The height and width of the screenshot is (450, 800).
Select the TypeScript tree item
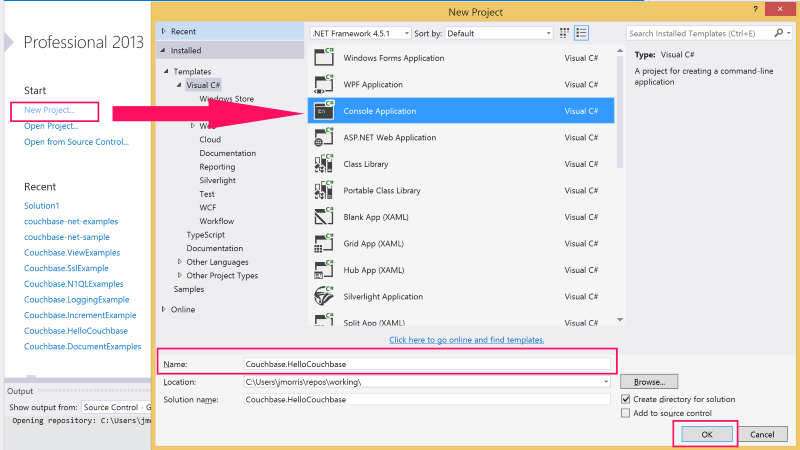206,235
